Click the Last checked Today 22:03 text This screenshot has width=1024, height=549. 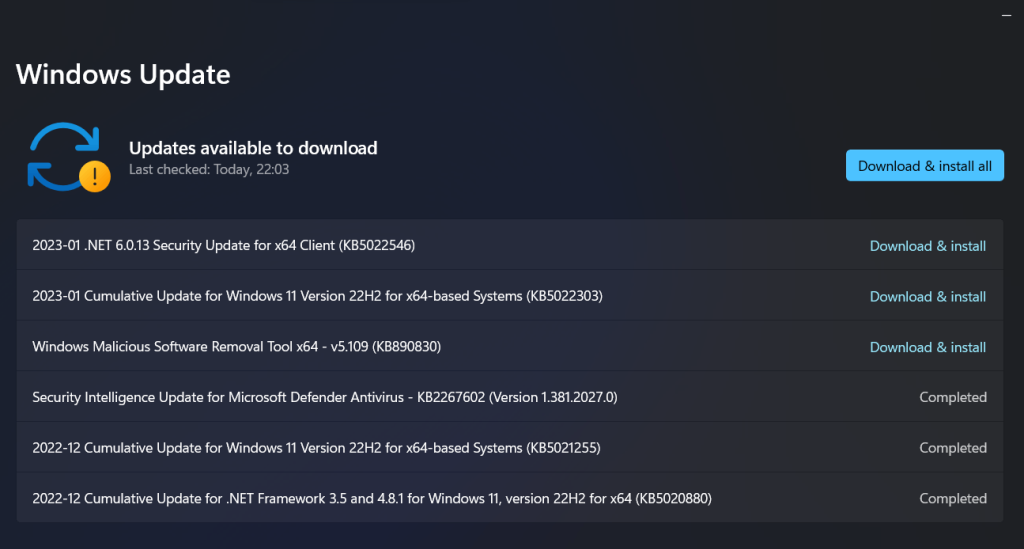click(209, 170)
